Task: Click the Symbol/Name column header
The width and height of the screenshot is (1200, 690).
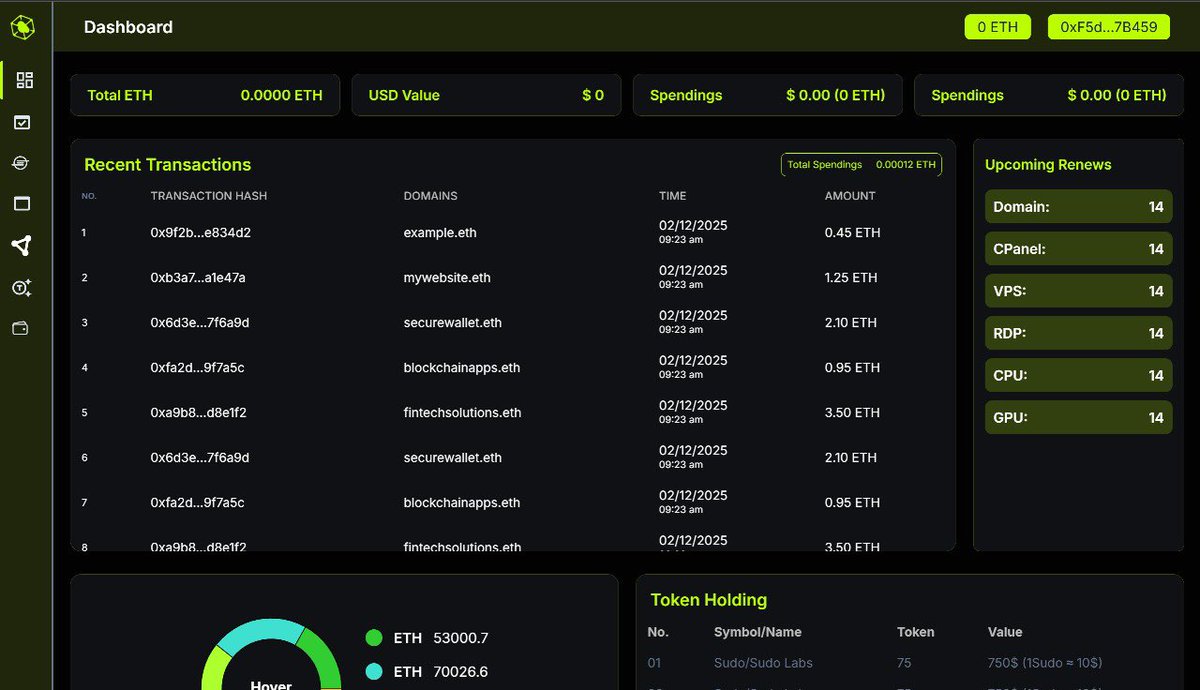Action: coord(758,632)
